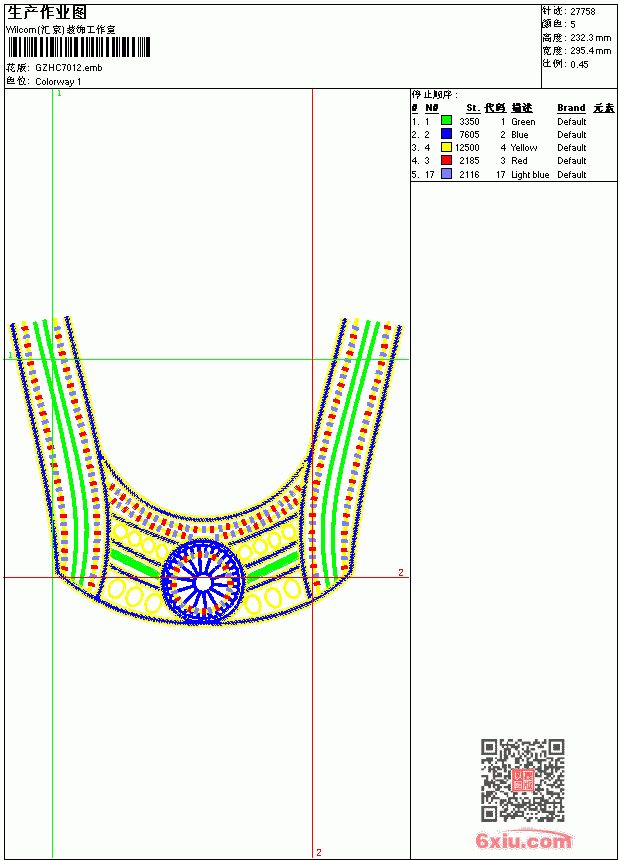This screenshot has height=860, width=620.
Task: Click the center wheel medallion of design
Action: point(203,582)
